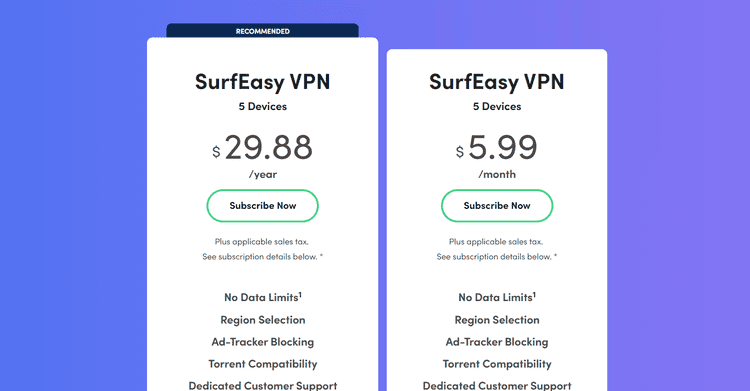Click Torrent Compatibility in the yearly plan

263,364
